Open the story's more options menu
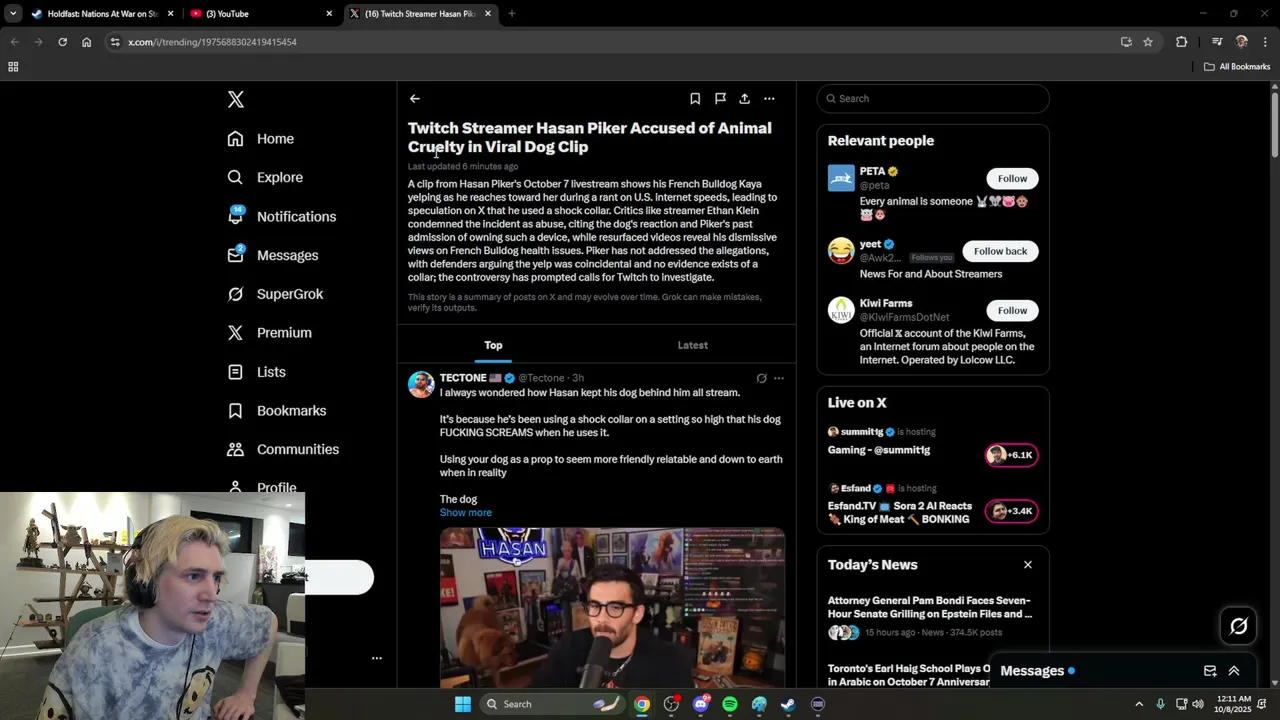Screen dimensions: 1280x720 click(x=769, y=99)
